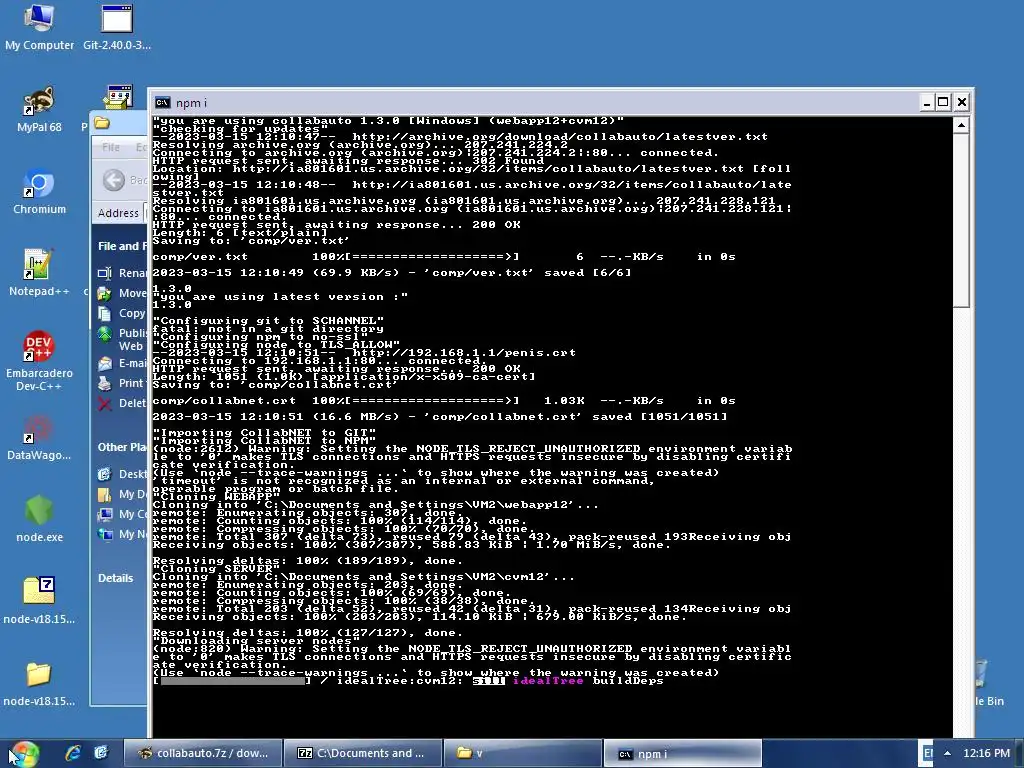Image resolution: width=1024 pixels, height=768 pixels.
Task: Show hidden tray icons arrow
Action: [x=947, y=753]
